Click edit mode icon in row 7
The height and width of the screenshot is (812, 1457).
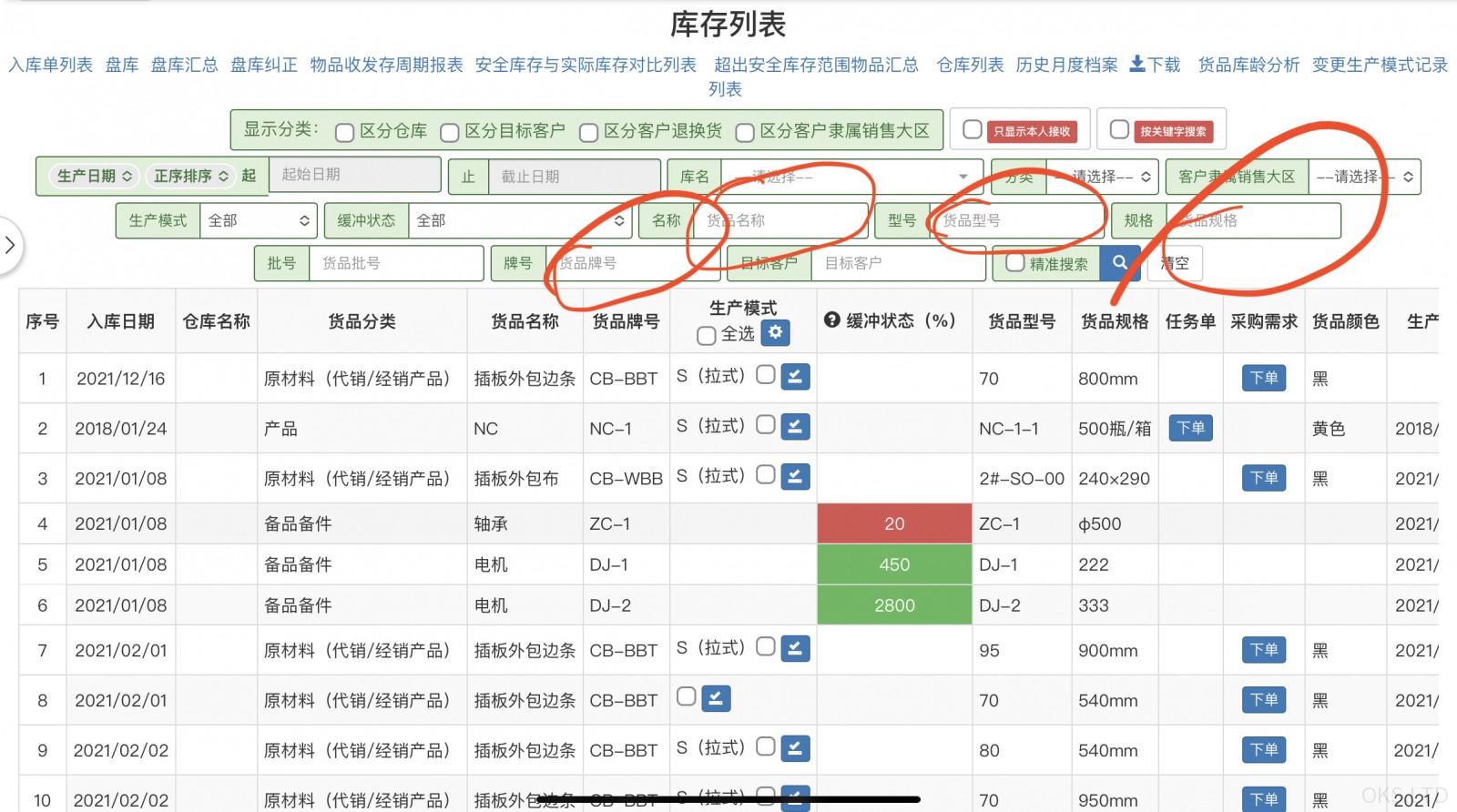[795, 649]
